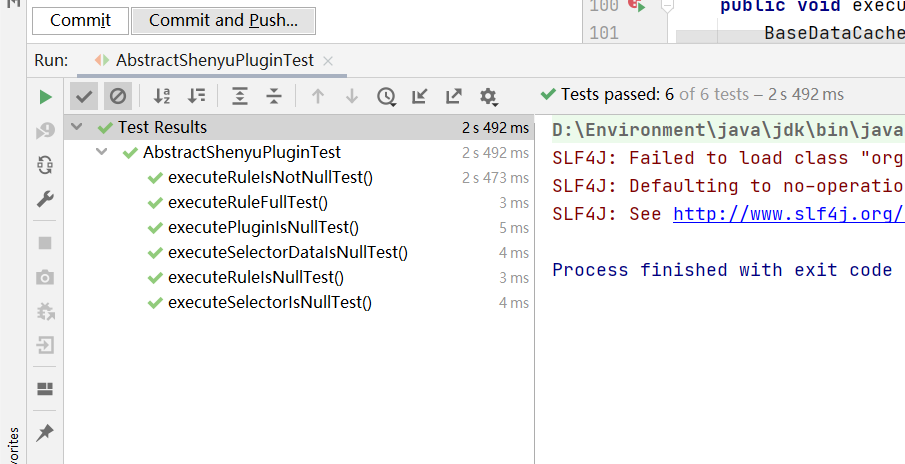Go to previous failed test arrow

click(317, 96)
